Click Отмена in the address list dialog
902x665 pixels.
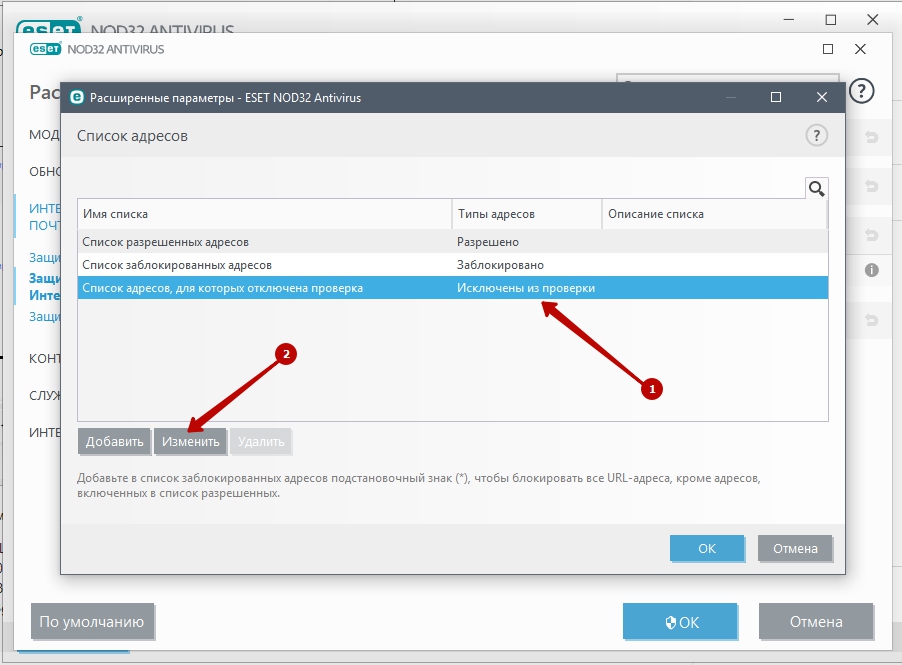pos(795,548)
